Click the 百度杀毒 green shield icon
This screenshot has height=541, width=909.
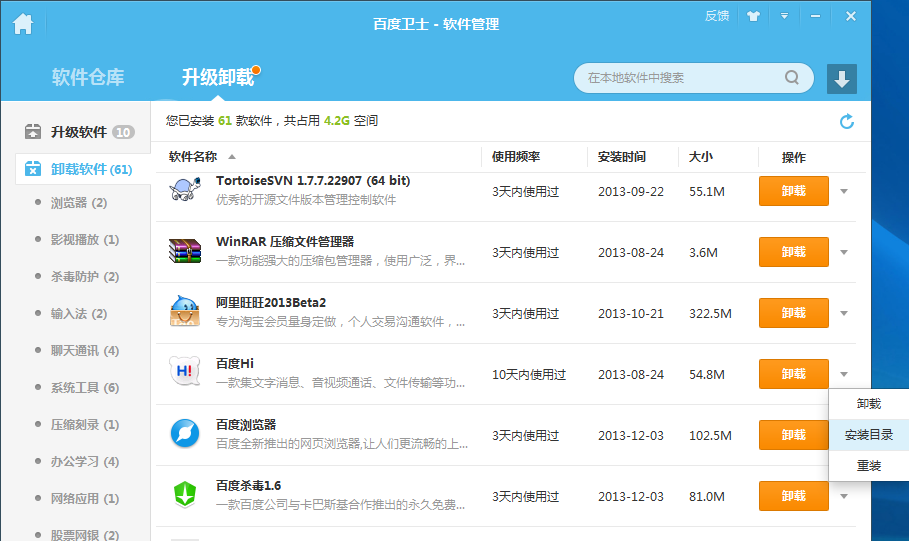tap(184, 496)
